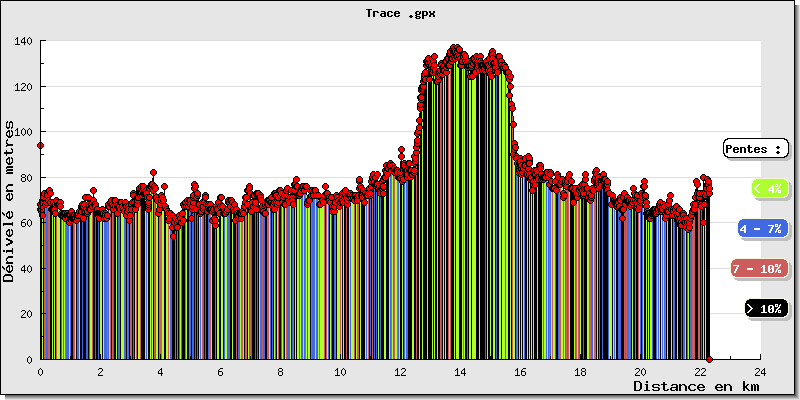Click the 18 tick label on the distance axis

pyautogui.click(x=580, y=371)
